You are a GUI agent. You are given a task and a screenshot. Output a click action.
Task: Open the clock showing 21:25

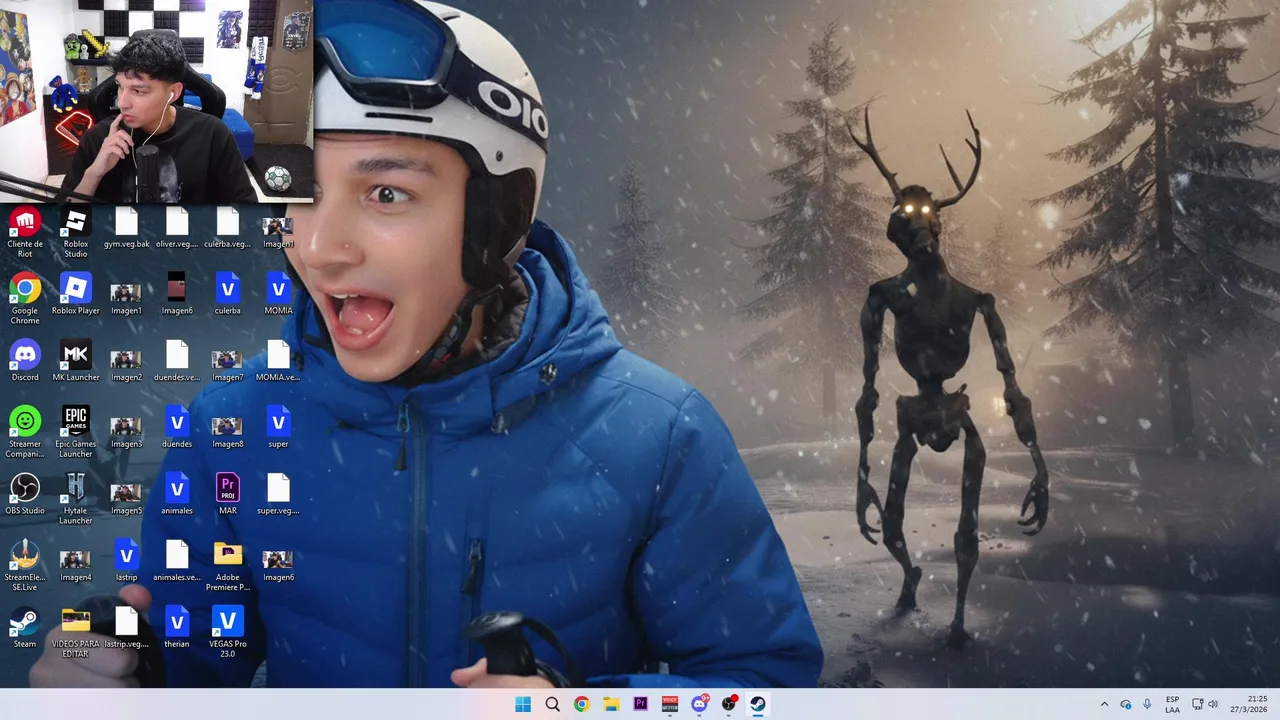1249,704
